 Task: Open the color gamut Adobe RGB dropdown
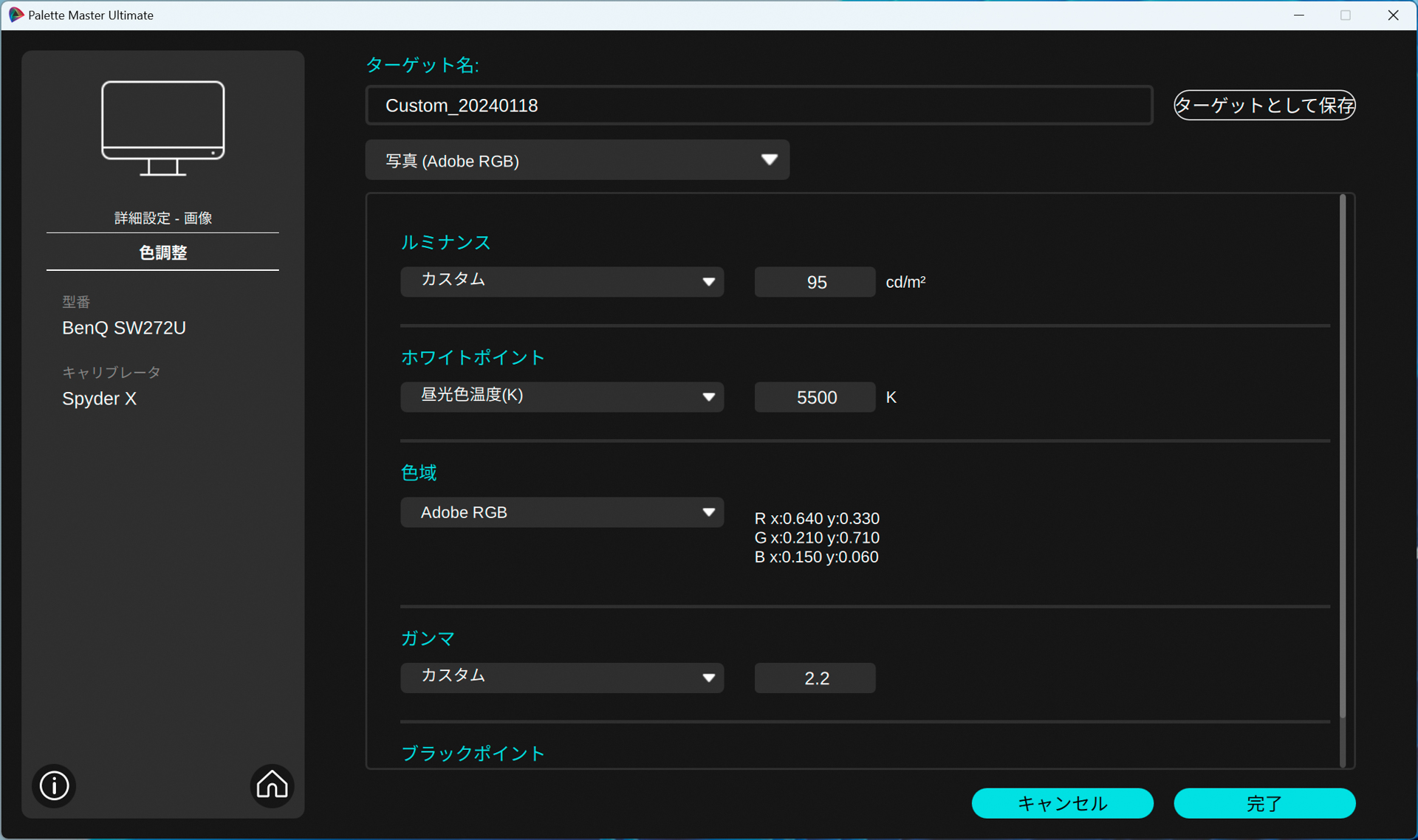click(x=561, y=512)
